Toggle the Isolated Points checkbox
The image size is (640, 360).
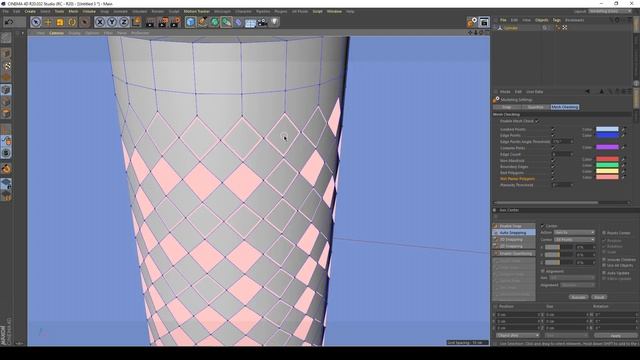553,129
